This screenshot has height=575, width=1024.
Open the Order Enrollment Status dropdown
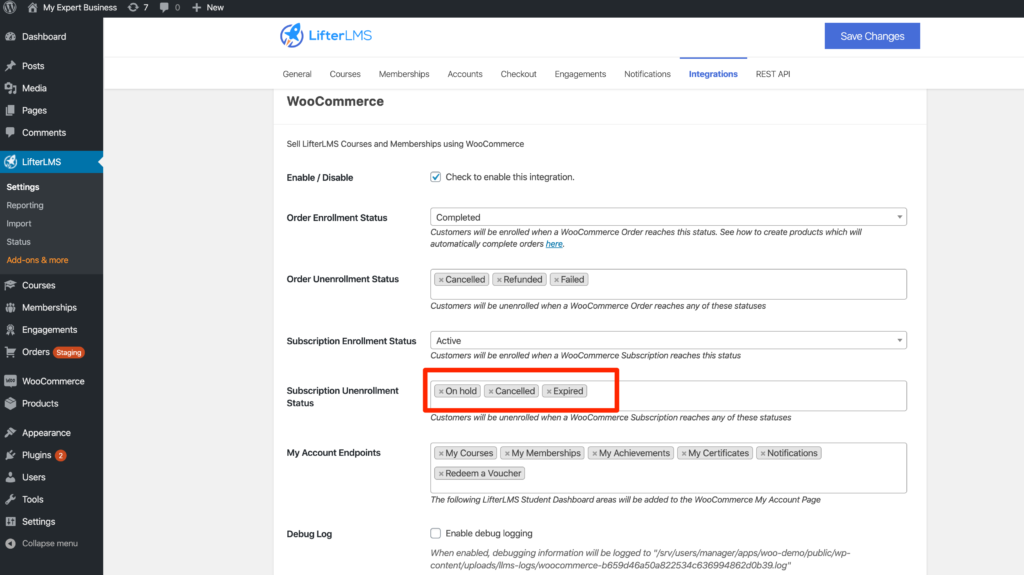(668, 217)
